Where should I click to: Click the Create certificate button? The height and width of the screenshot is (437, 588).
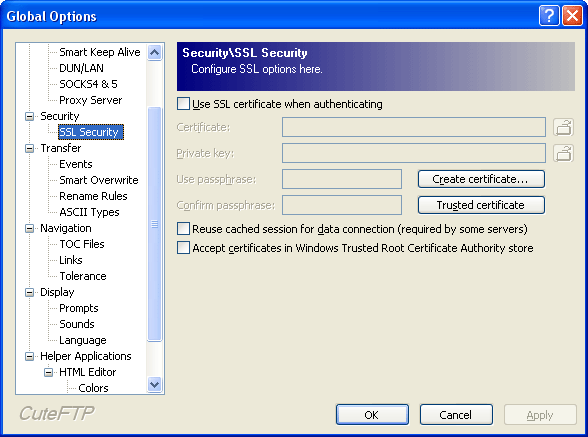tap(481, 179)
